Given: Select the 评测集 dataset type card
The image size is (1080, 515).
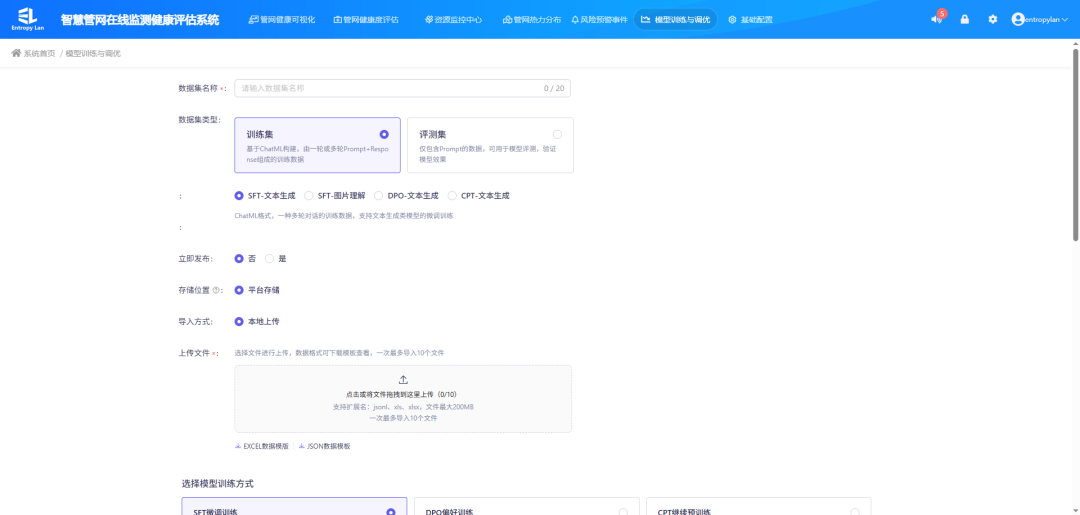Looking at the screenshot, I should tap(490, 145).
